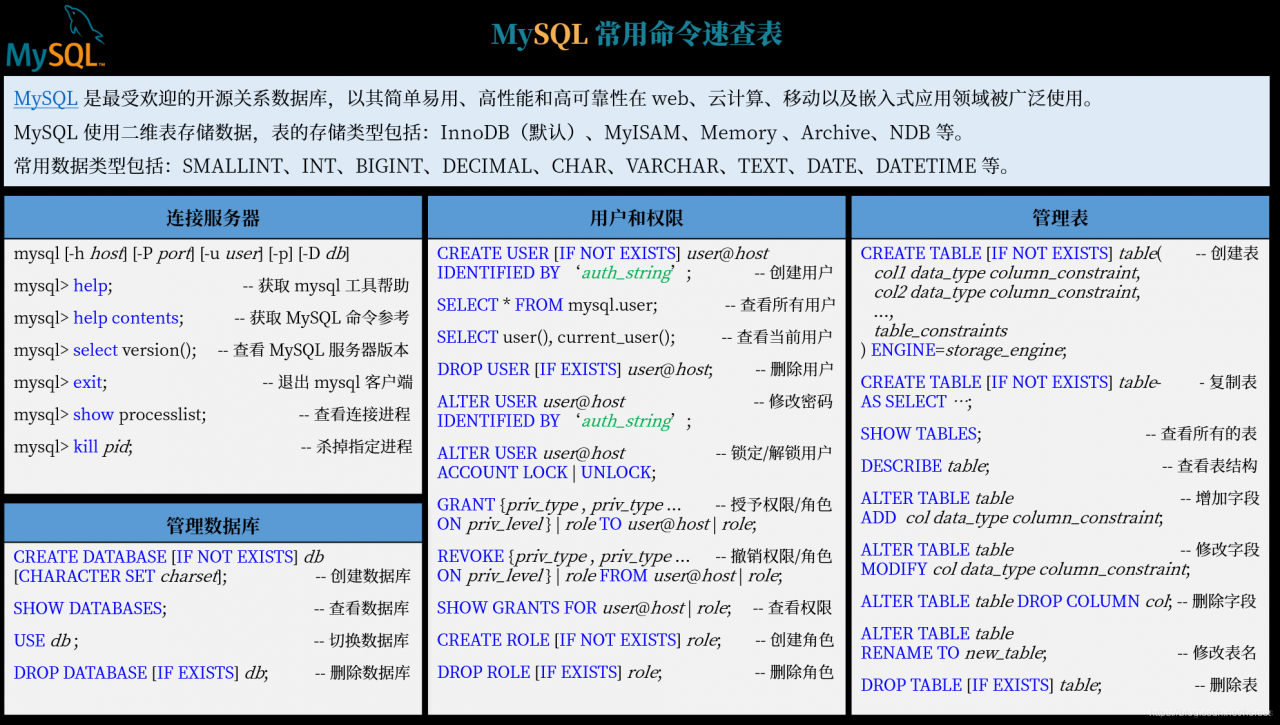Click the title MySQL 常用命令速查表

pos(637,34)
